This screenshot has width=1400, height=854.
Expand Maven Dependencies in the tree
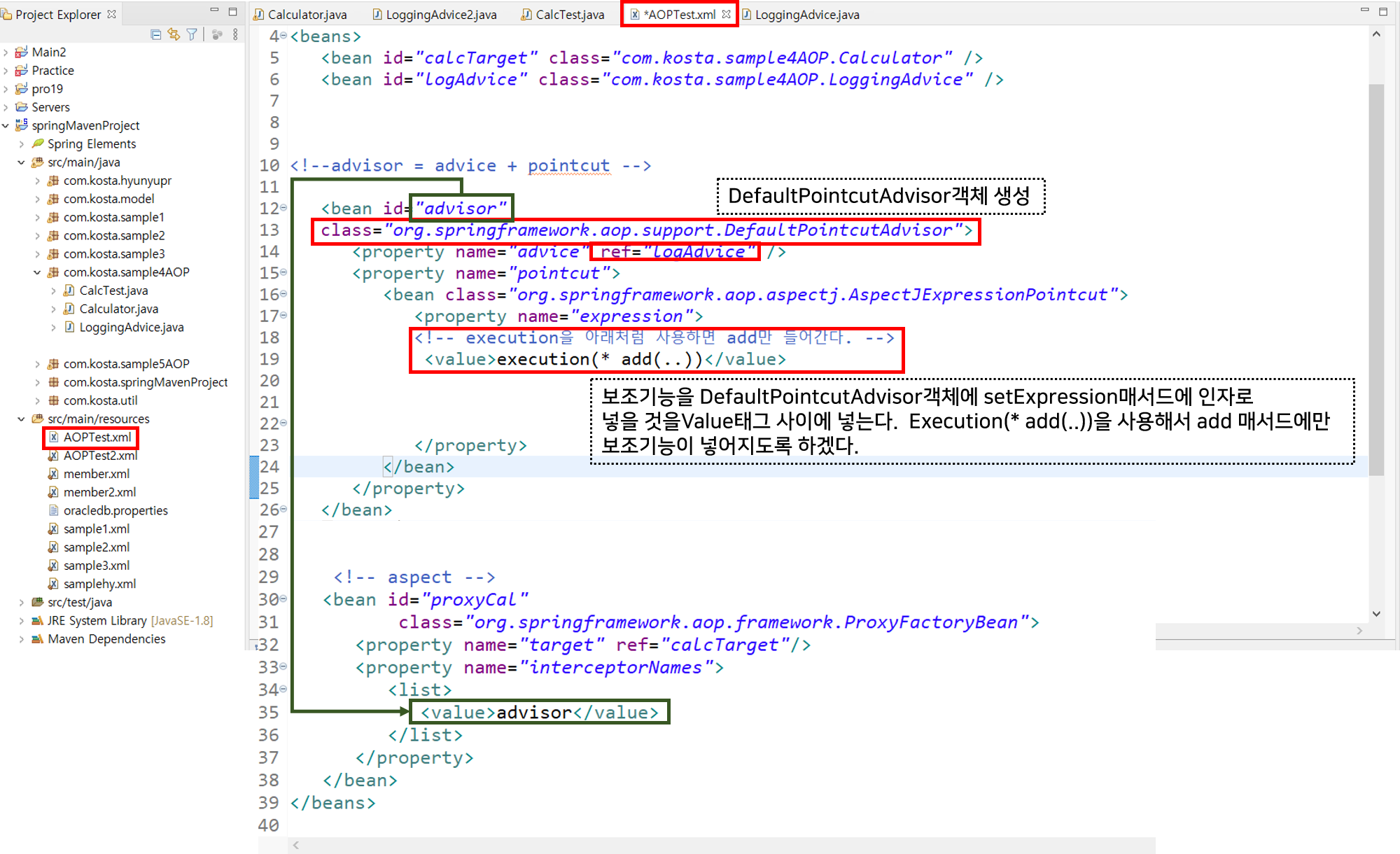pyautogui.click(x=22, y=639)
